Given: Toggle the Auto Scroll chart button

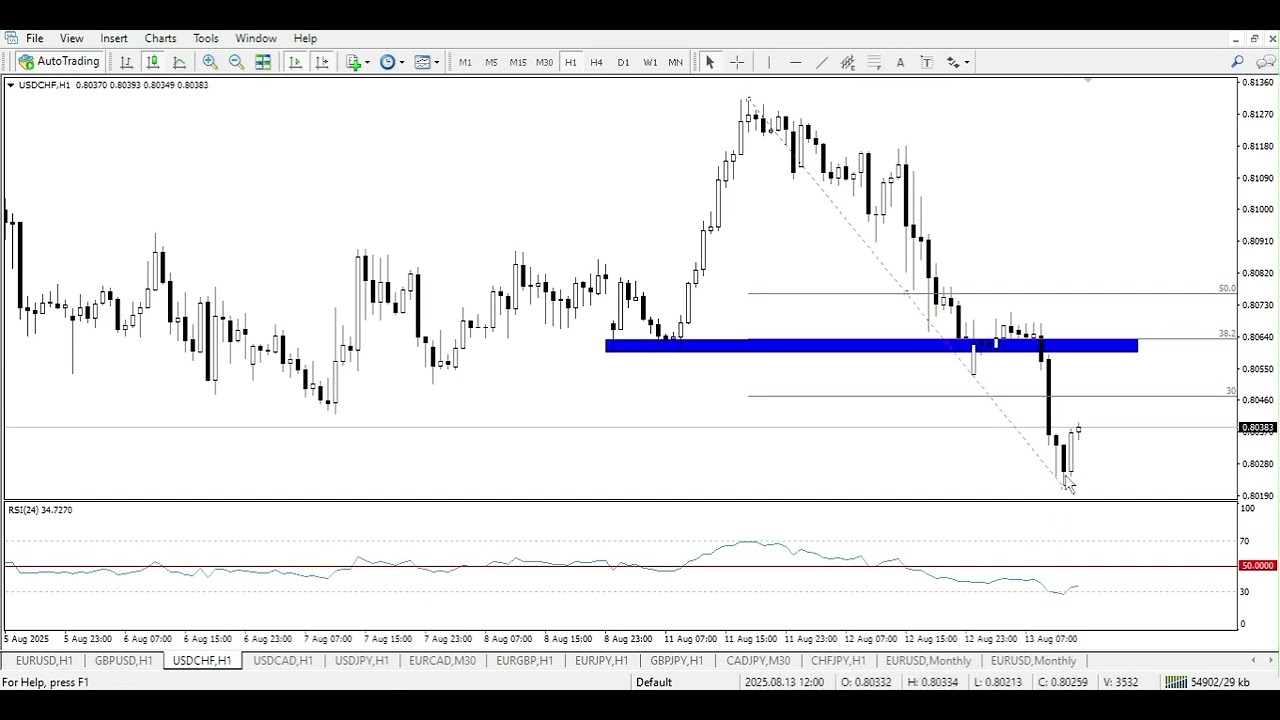Looking at the screenshot, I should [295, 62].
